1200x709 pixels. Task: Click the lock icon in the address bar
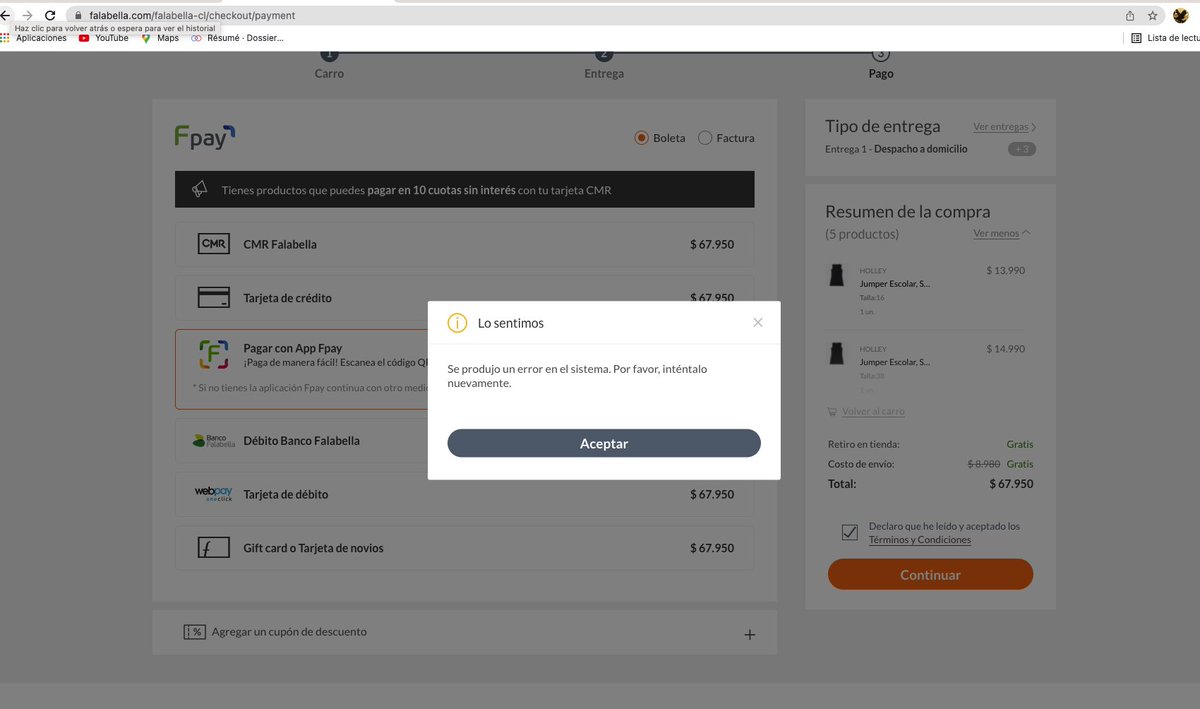tap(78, 16)
